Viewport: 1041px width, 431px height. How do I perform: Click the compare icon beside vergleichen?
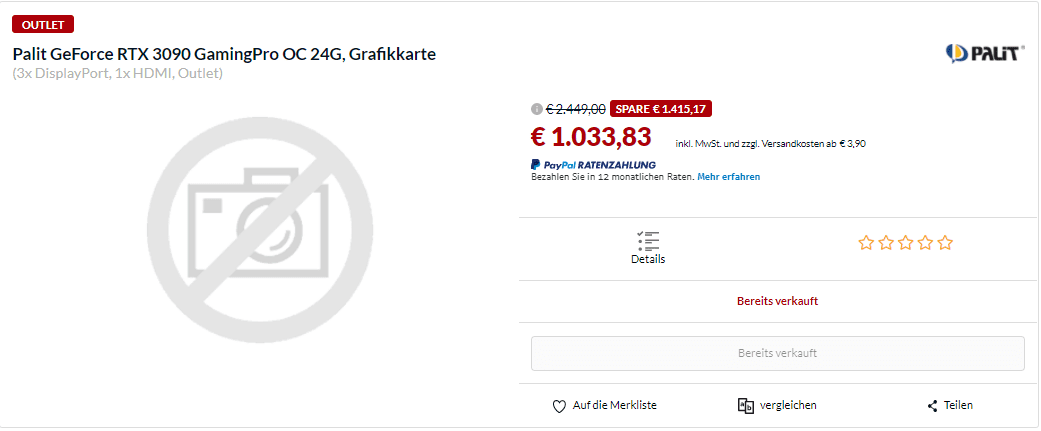coord(745,406)
